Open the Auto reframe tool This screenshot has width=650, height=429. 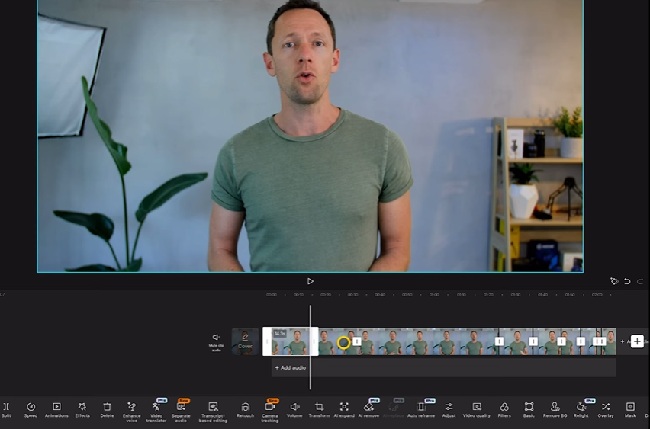421,409
